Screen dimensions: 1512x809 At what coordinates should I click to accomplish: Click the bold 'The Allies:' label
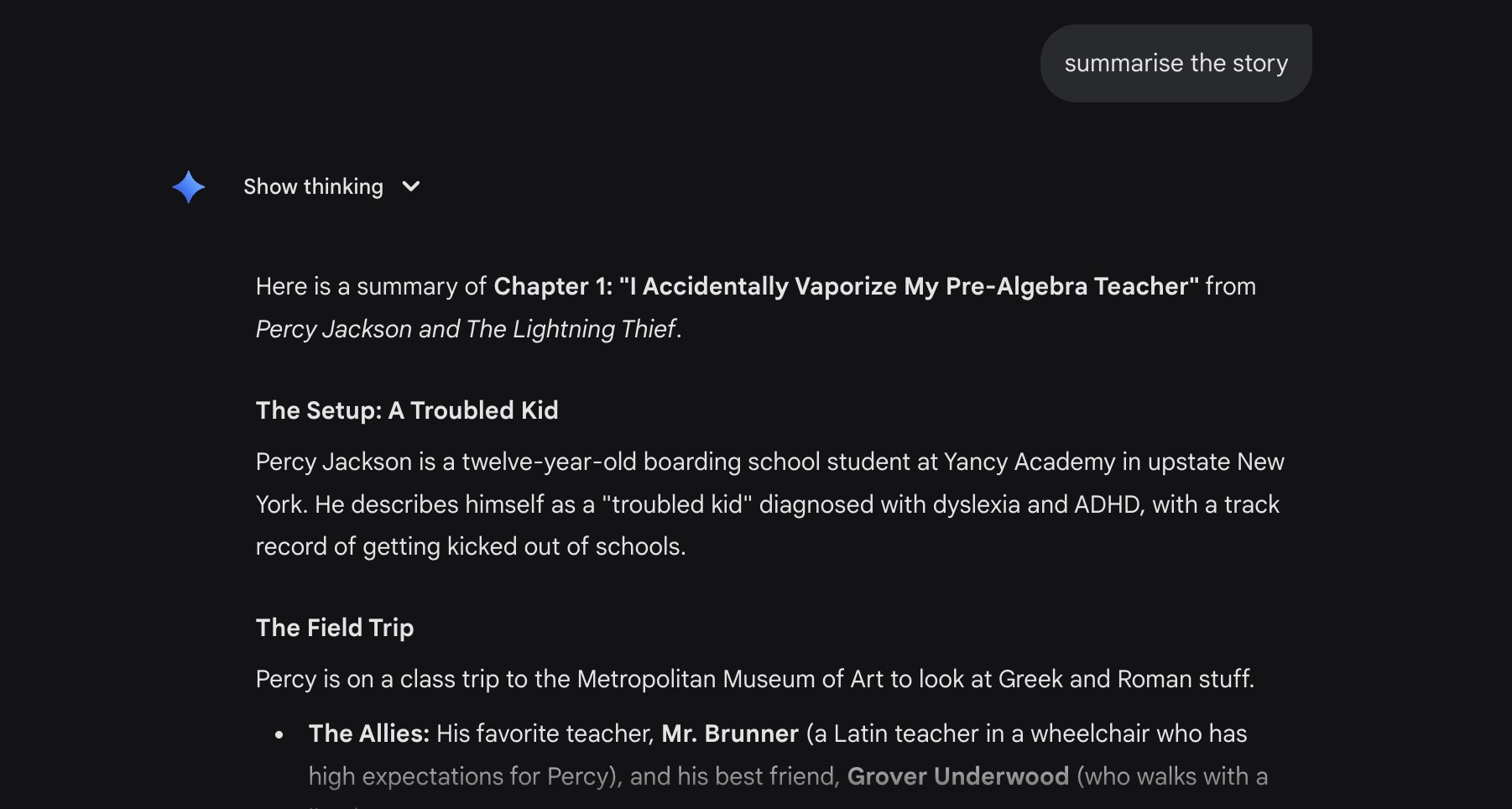[x=368, y=733]
